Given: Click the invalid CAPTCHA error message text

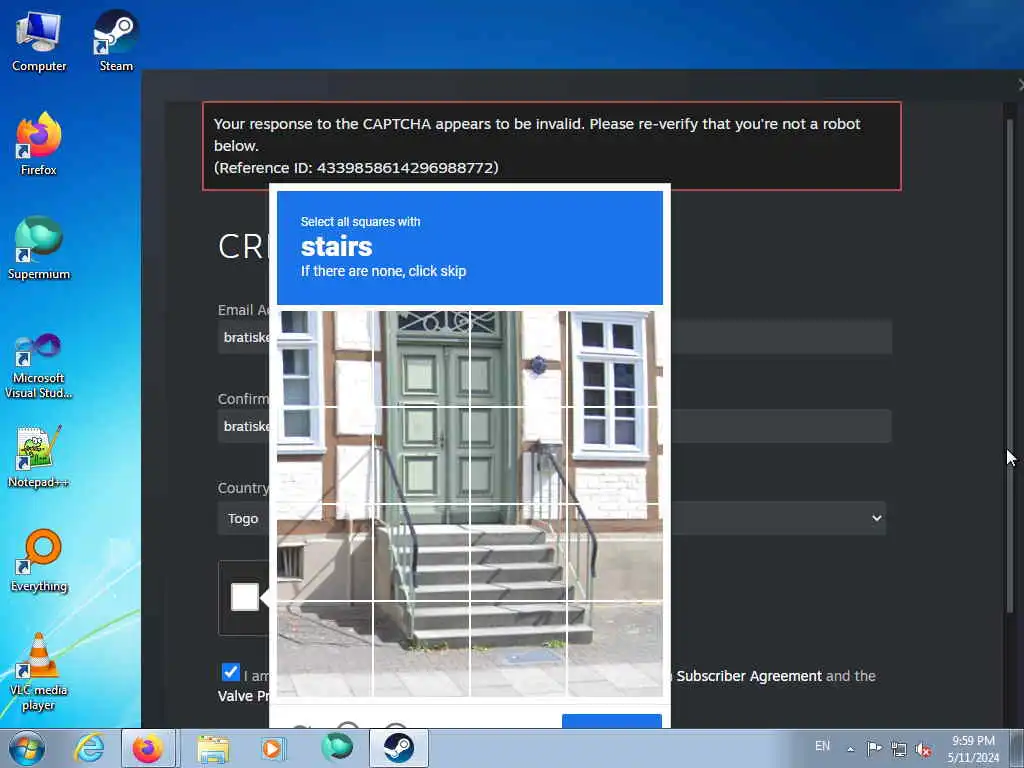Looking at the screenshot, I should 537,135.
